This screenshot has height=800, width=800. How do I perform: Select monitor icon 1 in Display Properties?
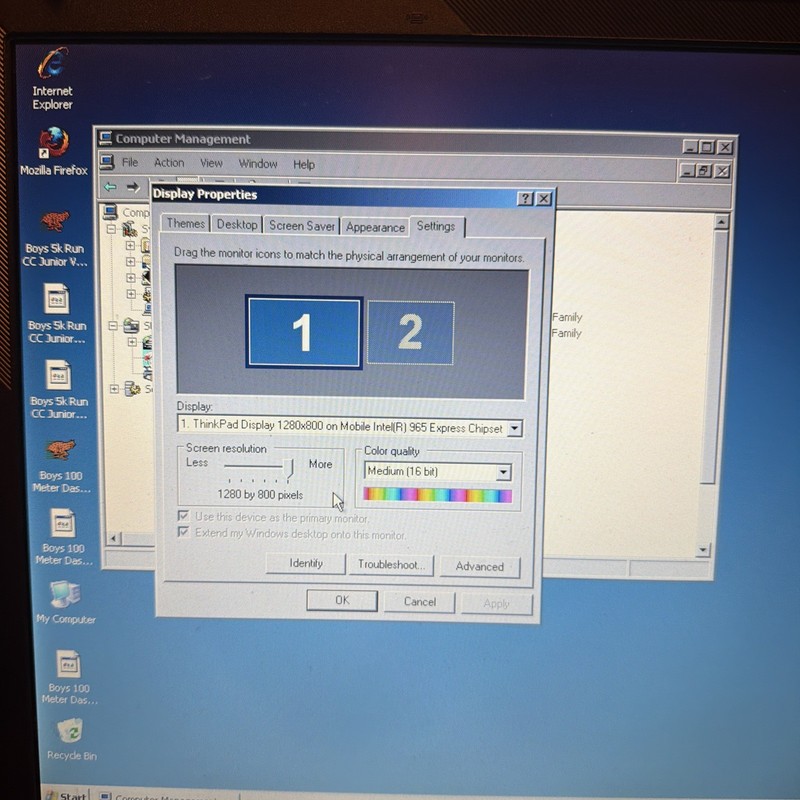305,332
